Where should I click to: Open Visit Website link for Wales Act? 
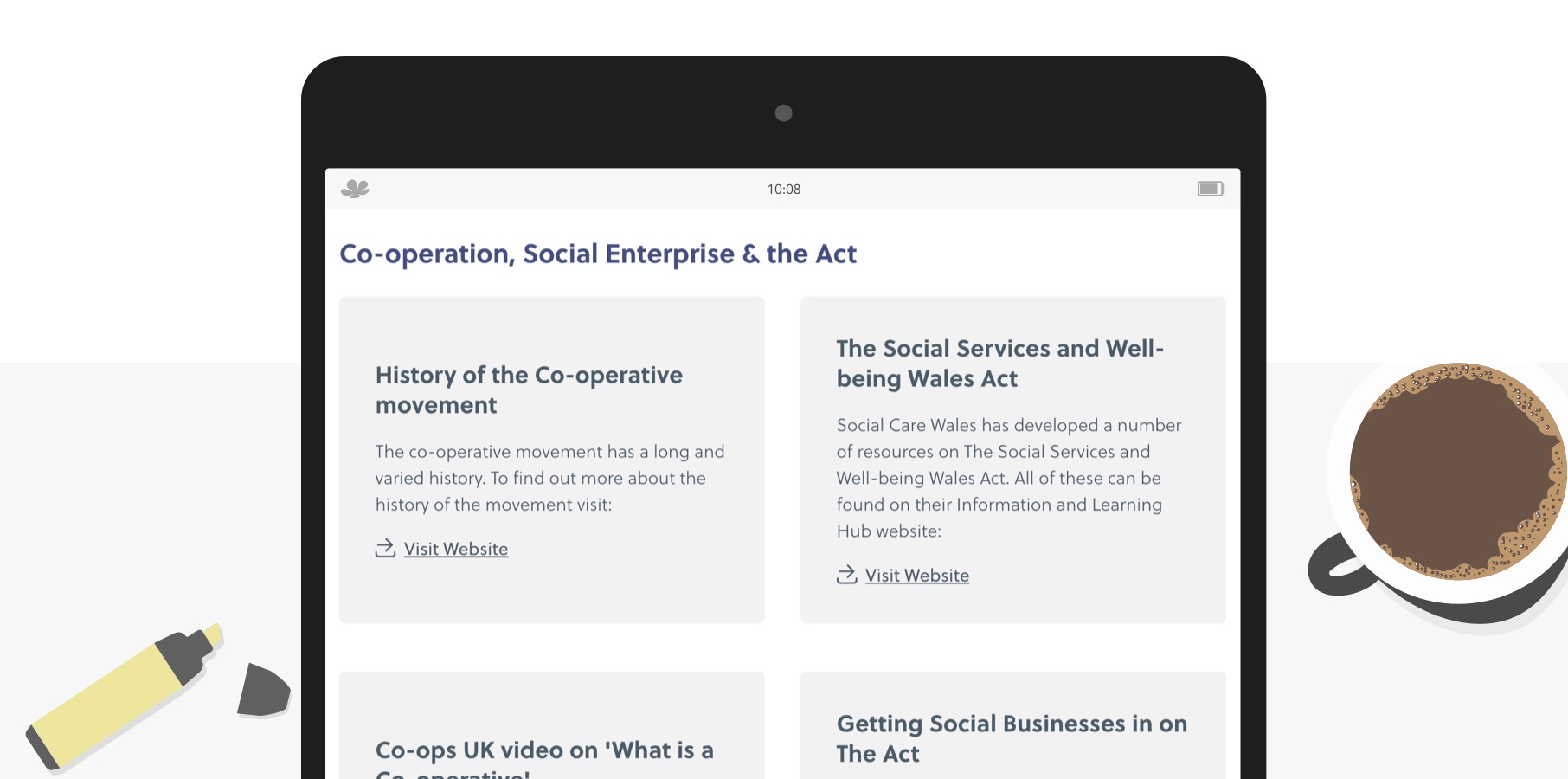coord(917,576)
